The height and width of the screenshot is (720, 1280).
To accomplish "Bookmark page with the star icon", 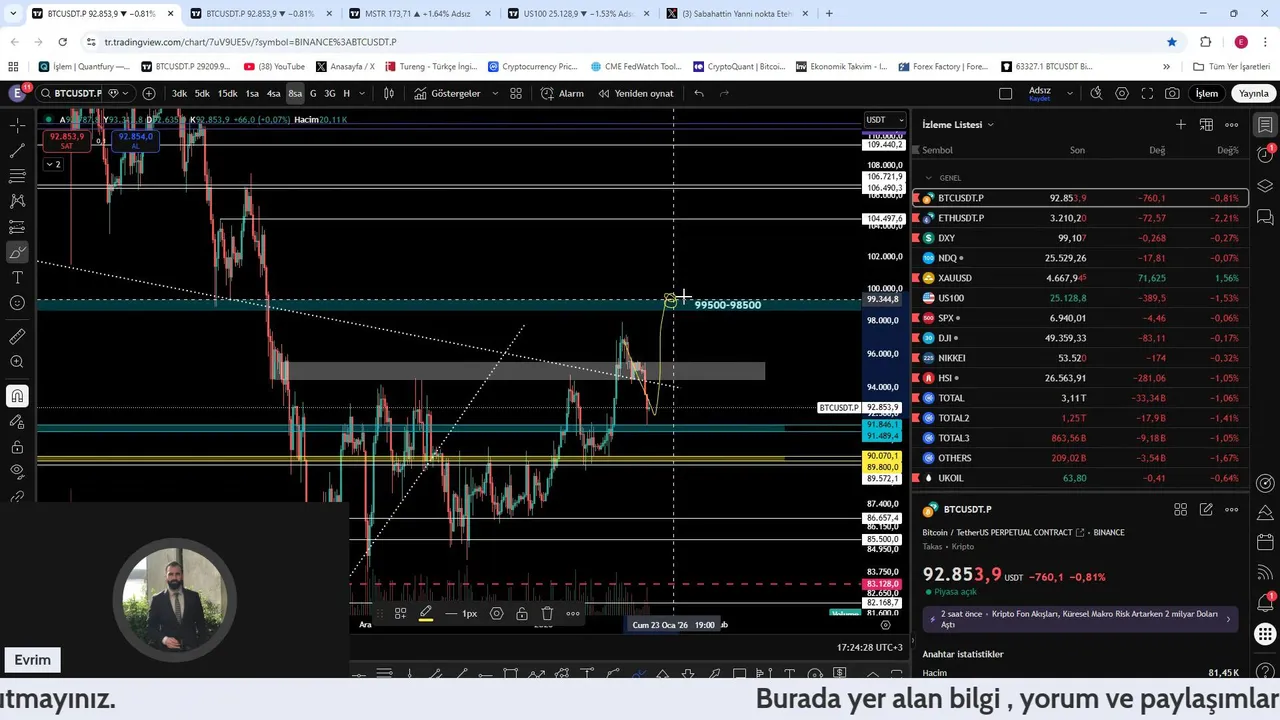I will click(1172, 42).
